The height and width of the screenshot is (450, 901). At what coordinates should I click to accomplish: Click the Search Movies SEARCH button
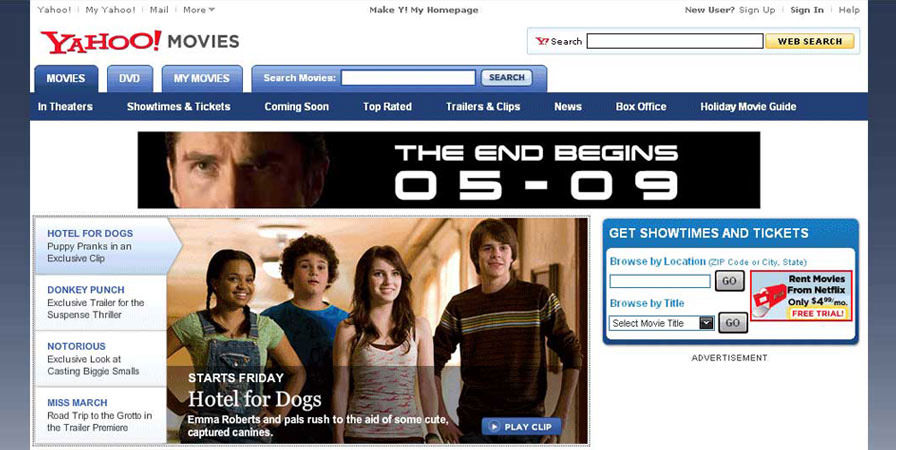pyautogui.click(x=506, y=78)
